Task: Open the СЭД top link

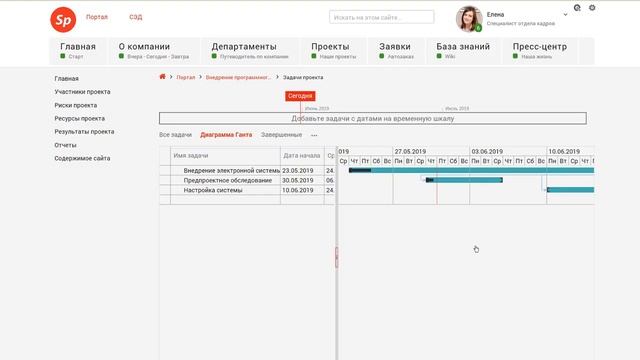Action: (136, 17)
